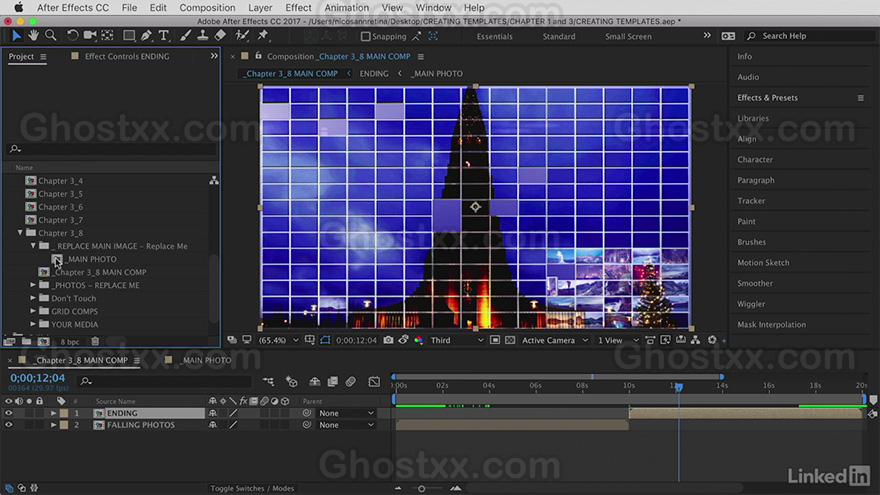Open the Apple menu

click(x=19, y=8)
